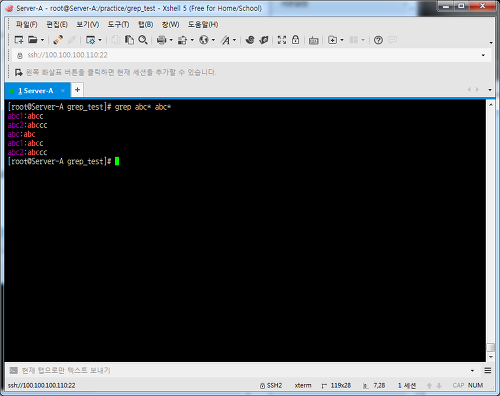Open the 도구(T) menu

point(118,24)
